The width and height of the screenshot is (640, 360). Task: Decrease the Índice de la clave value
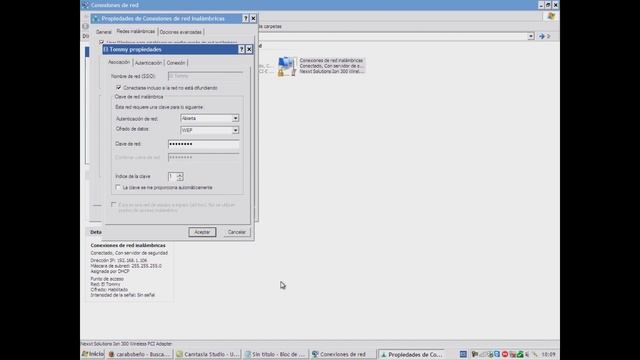180,178
